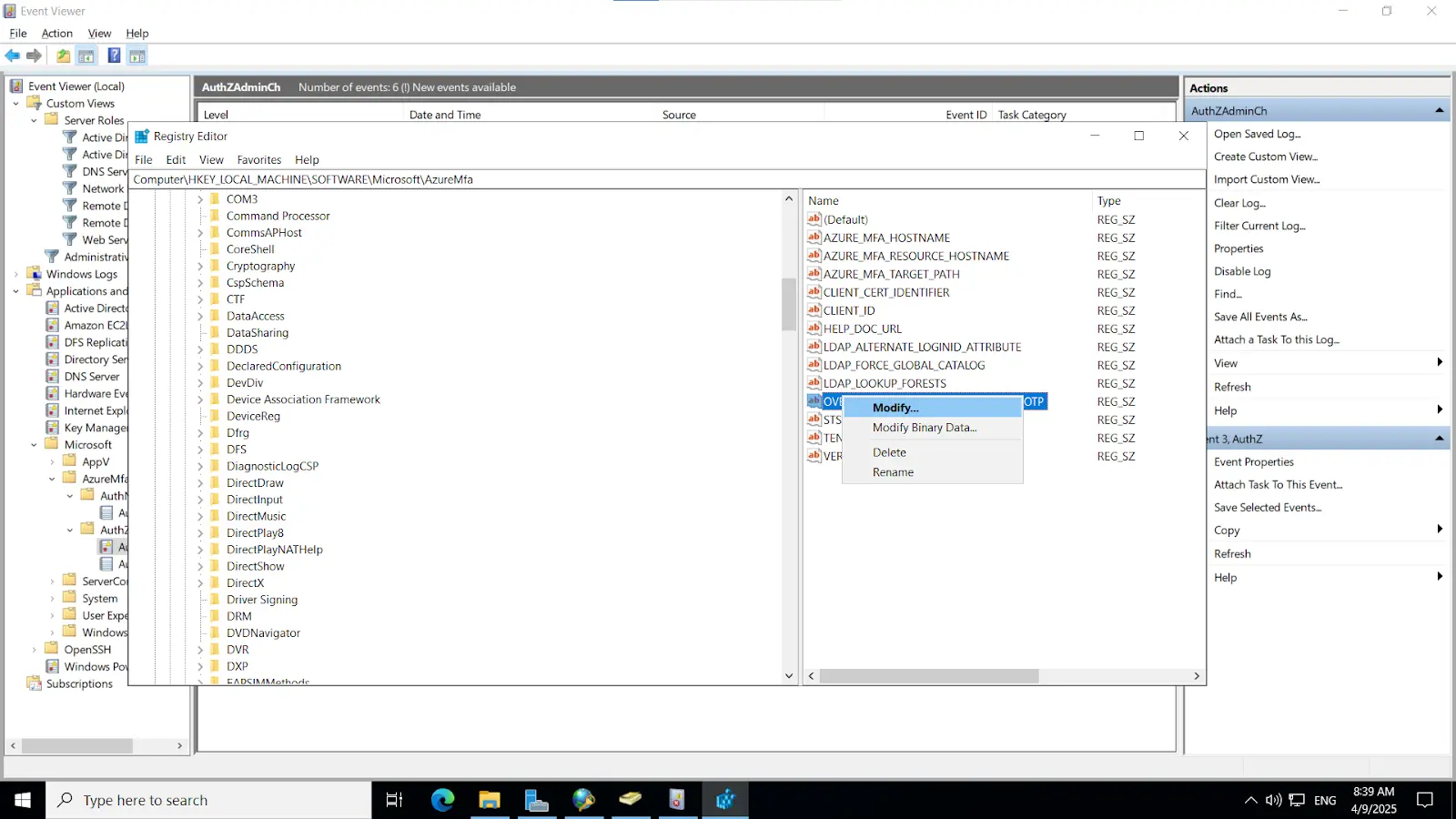Click Refresh in the Actions pane
Screen dimensions: 1456x819
tap(1231, 386)
